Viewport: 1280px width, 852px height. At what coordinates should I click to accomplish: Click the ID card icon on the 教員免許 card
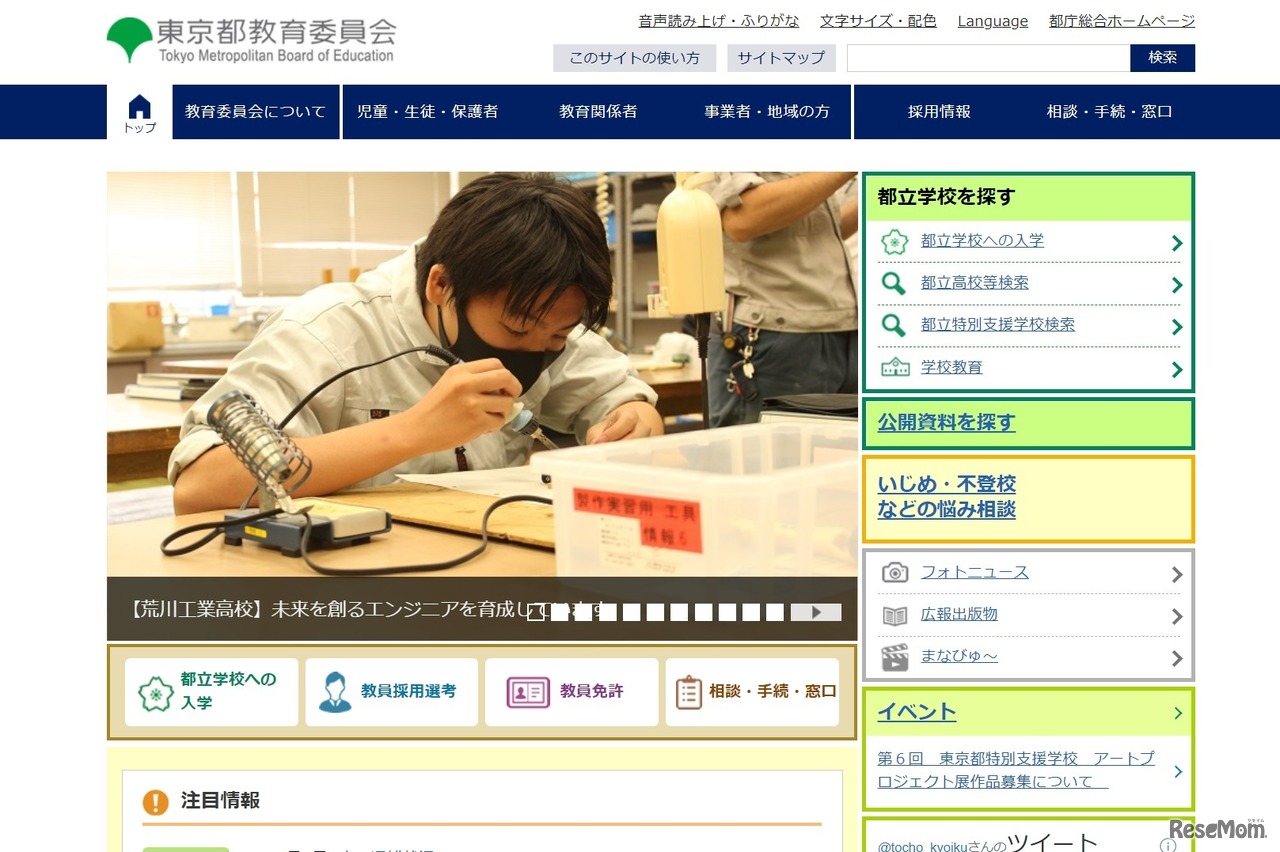click(x=528, y=692)
